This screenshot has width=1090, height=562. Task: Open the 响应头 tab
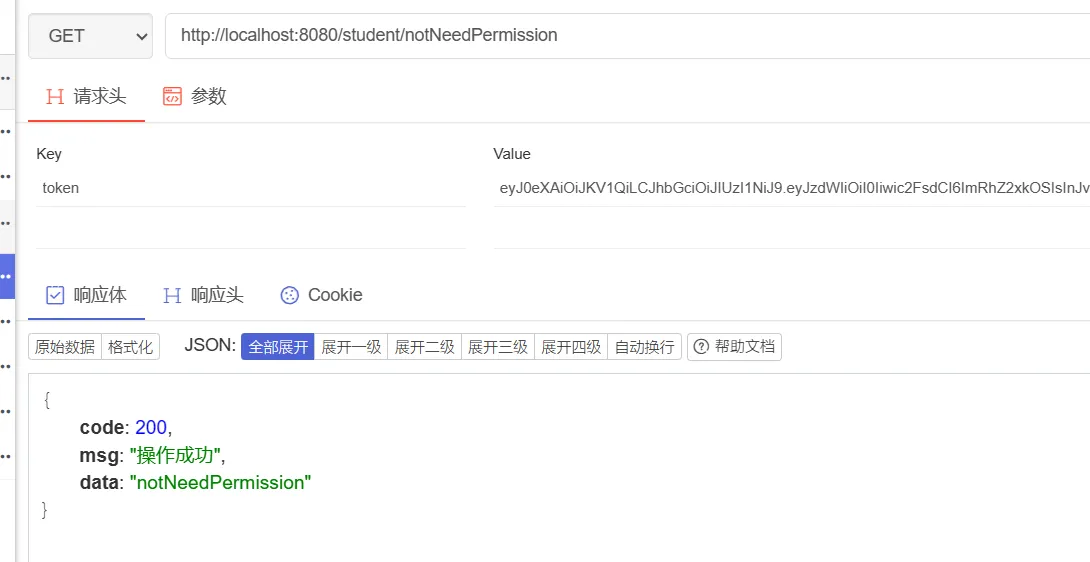coord(204,295)
